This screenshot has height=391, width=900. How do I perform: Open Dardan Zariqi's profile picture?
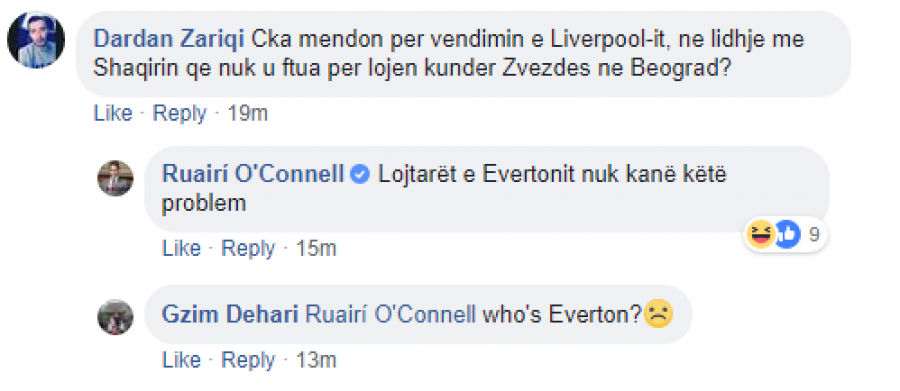[x=36, y=40]
